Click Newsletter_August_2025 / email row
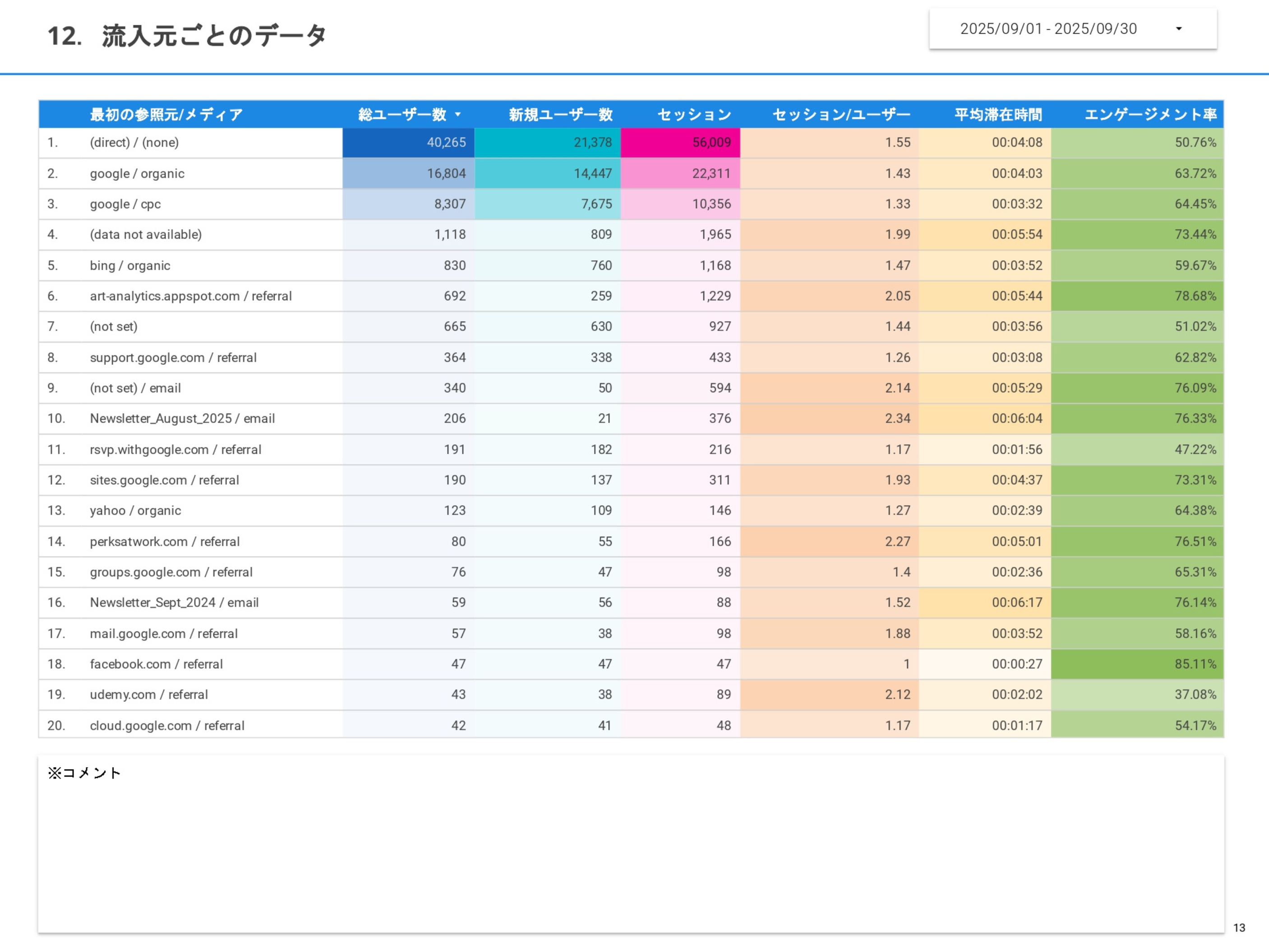This screenshot has height=952, width=1269. 182,419
